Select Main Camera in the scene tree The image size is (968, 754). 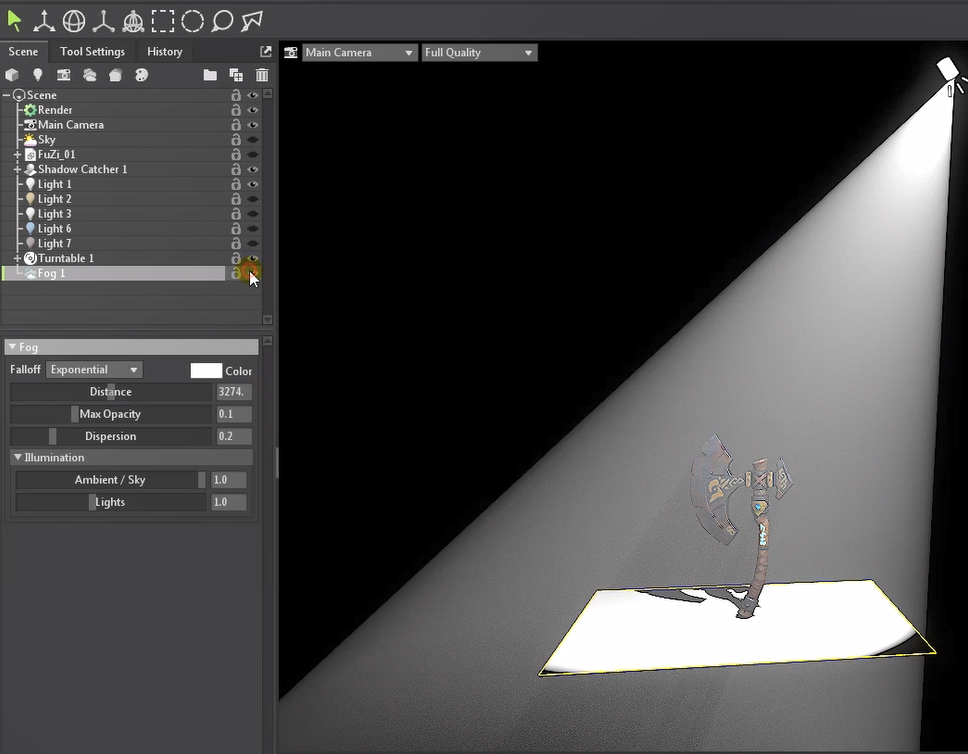70,125
